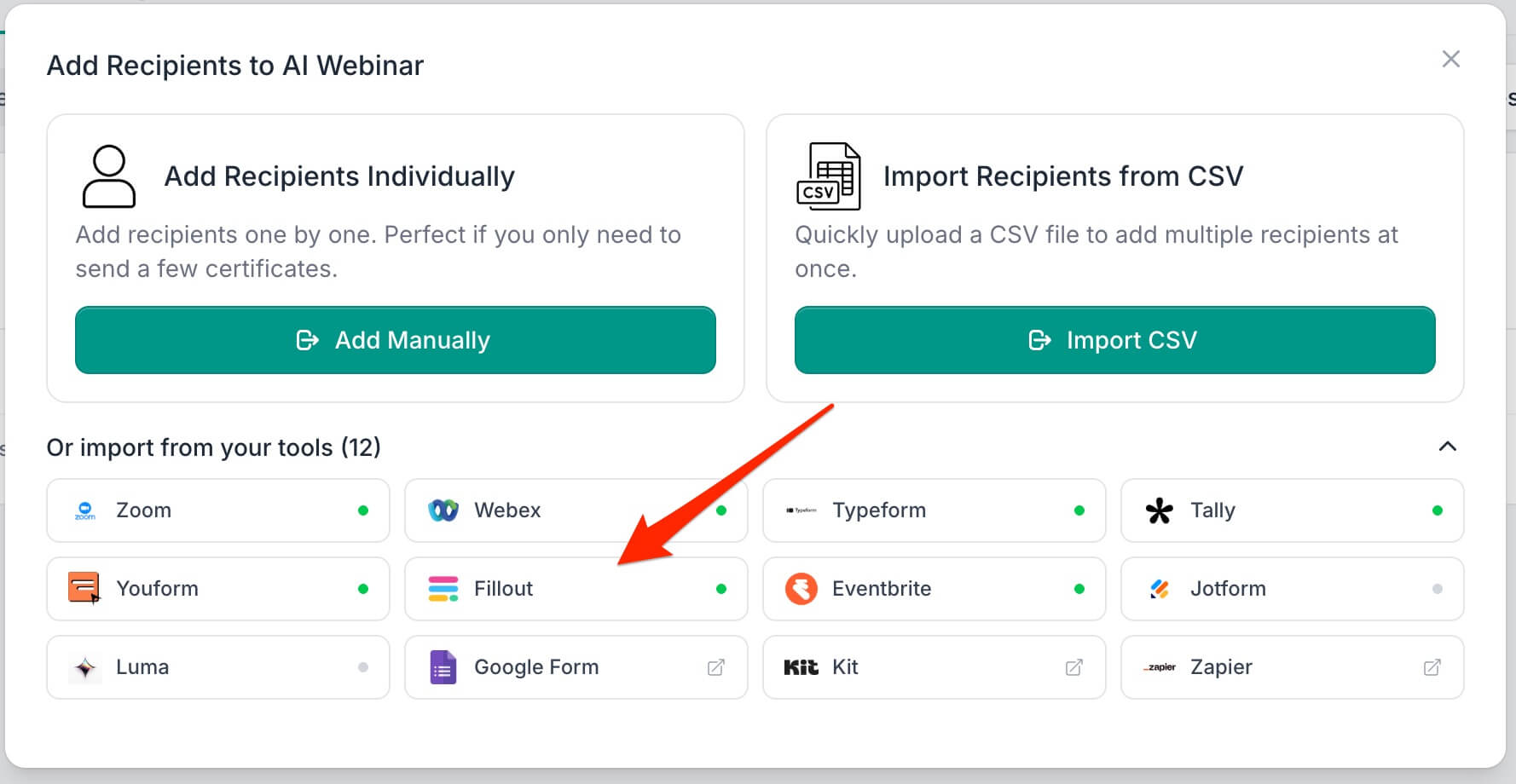Click the Fillout striped icon
This screenshot has height=784, width=1516.
[x=443, y=589]
